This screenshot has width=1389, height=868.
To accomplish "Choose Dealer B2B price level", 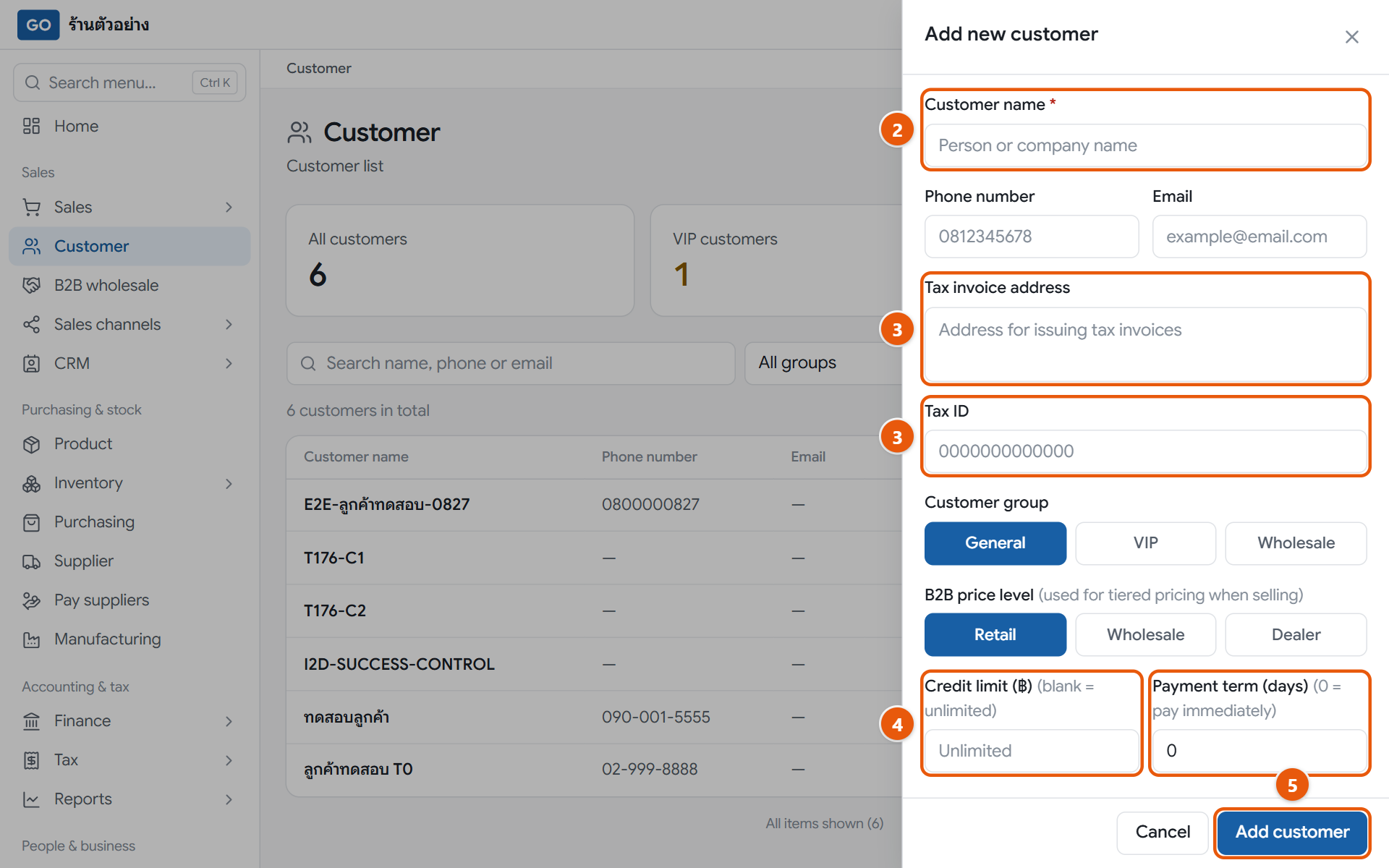I will [1296, 634].
